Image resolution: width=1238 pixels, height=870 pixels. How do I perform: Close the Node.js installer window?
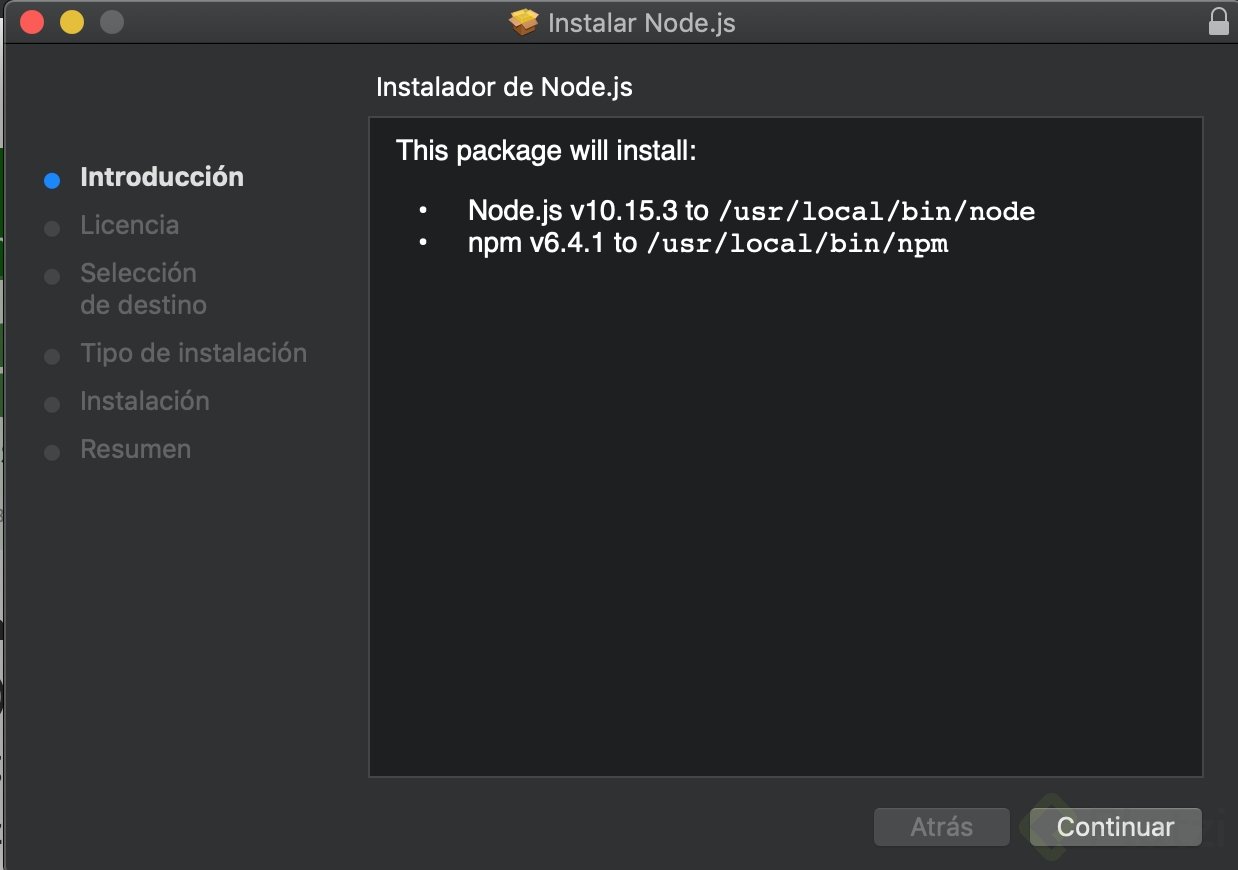[32, 21]
